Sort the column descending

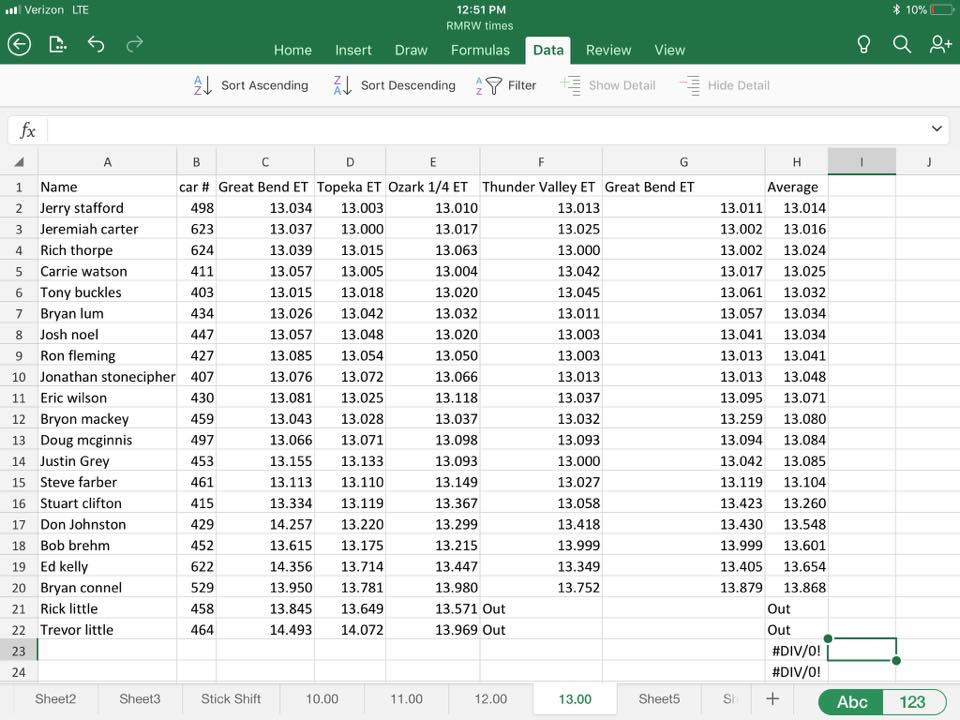(x=394, y=86)
